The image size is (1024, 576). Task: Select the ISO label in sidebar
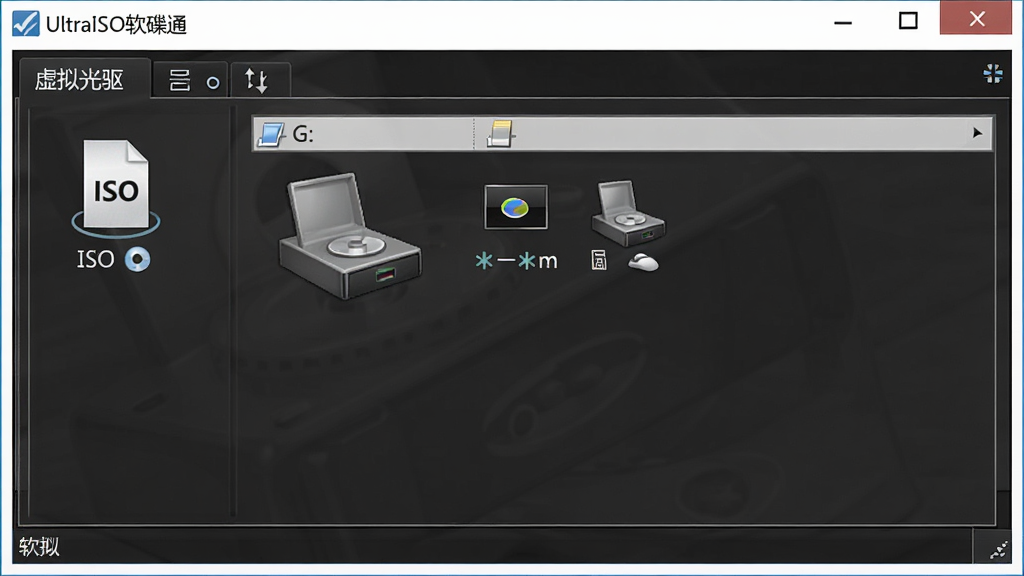pos(95,259)
